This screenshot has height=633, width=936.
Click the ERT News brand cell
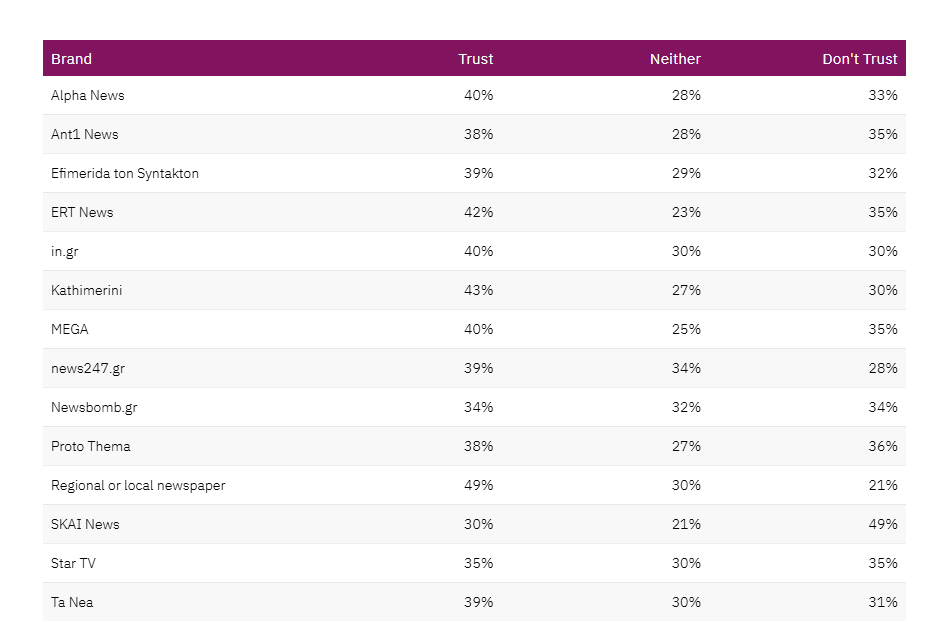(82, 213)
